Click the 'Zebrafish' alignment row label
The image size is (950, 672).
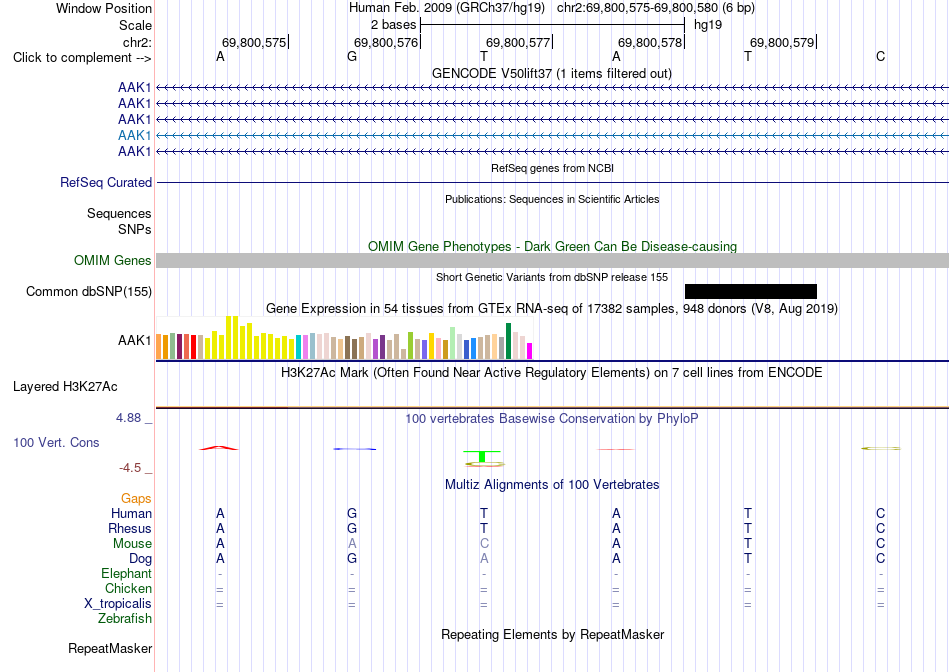pos(125,619)
